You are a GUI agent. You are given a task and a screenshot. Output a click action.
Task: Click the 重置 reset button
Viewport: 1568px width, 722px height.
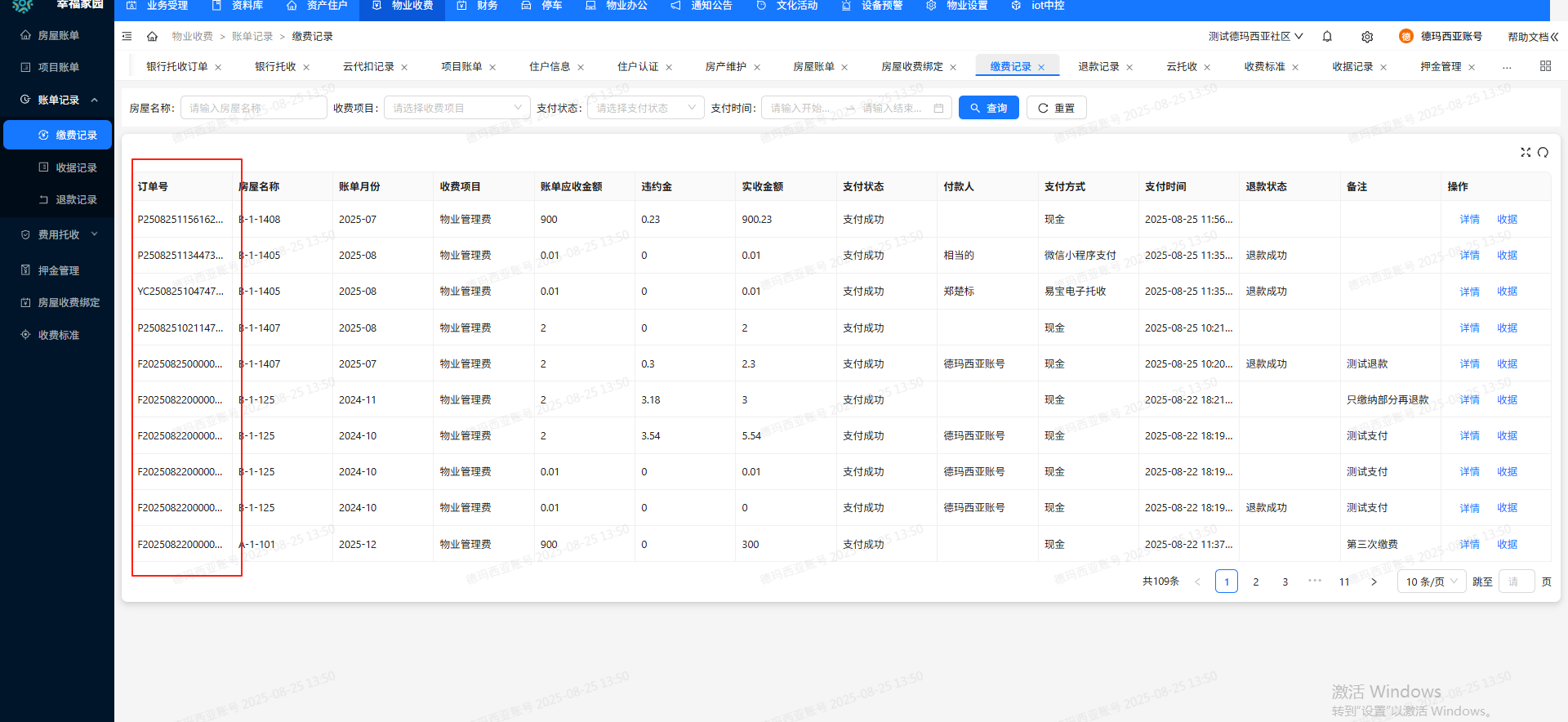pos(1056,108)
